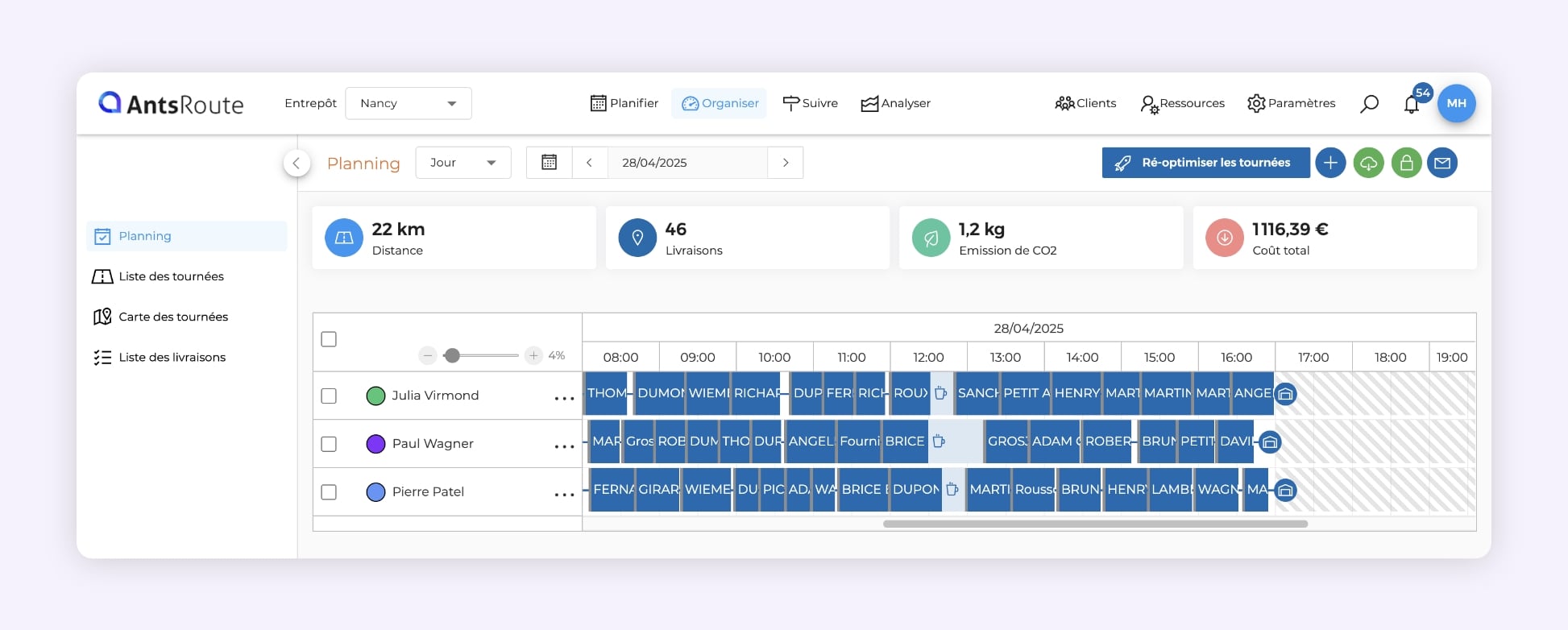Open Liste des tournées in sidebar
The image size is (1568, 630).
[x=171, y=276]
